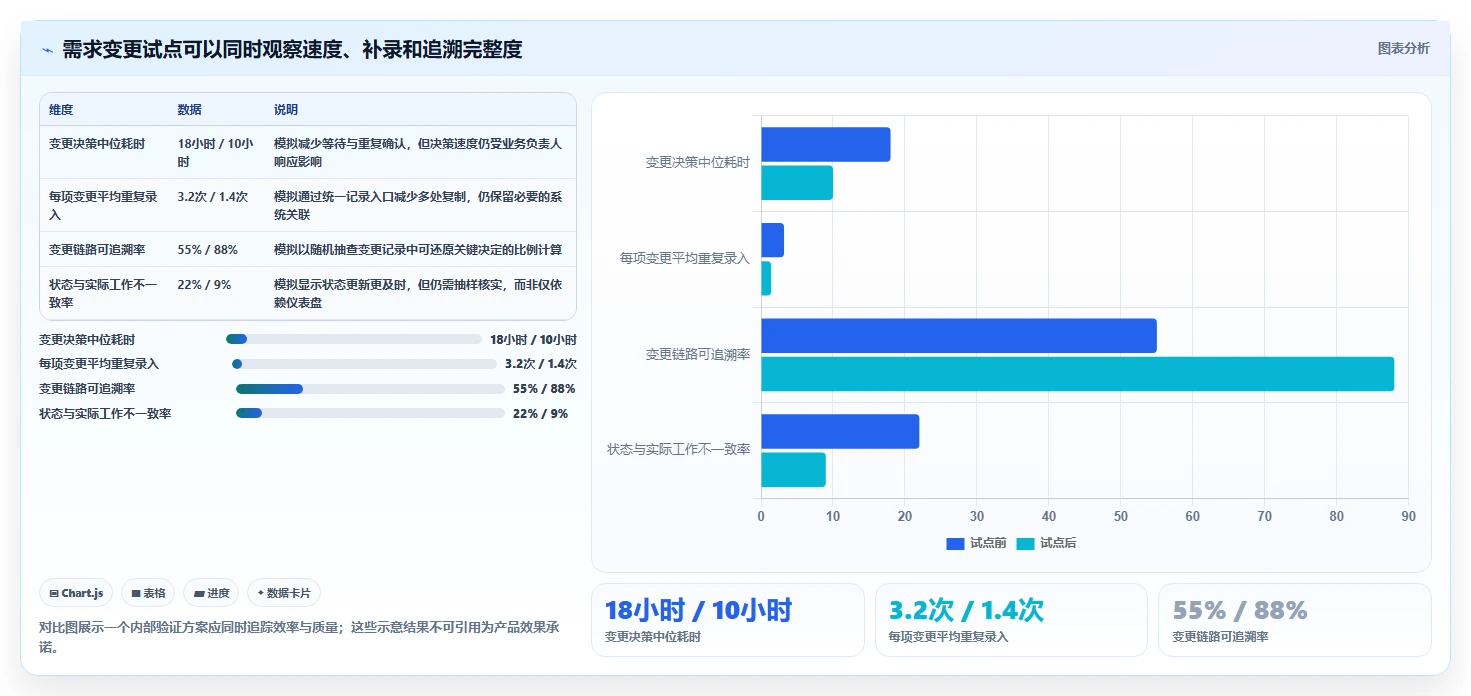
Task: Toggle the 试点后 legend item
Action: 1046,543
